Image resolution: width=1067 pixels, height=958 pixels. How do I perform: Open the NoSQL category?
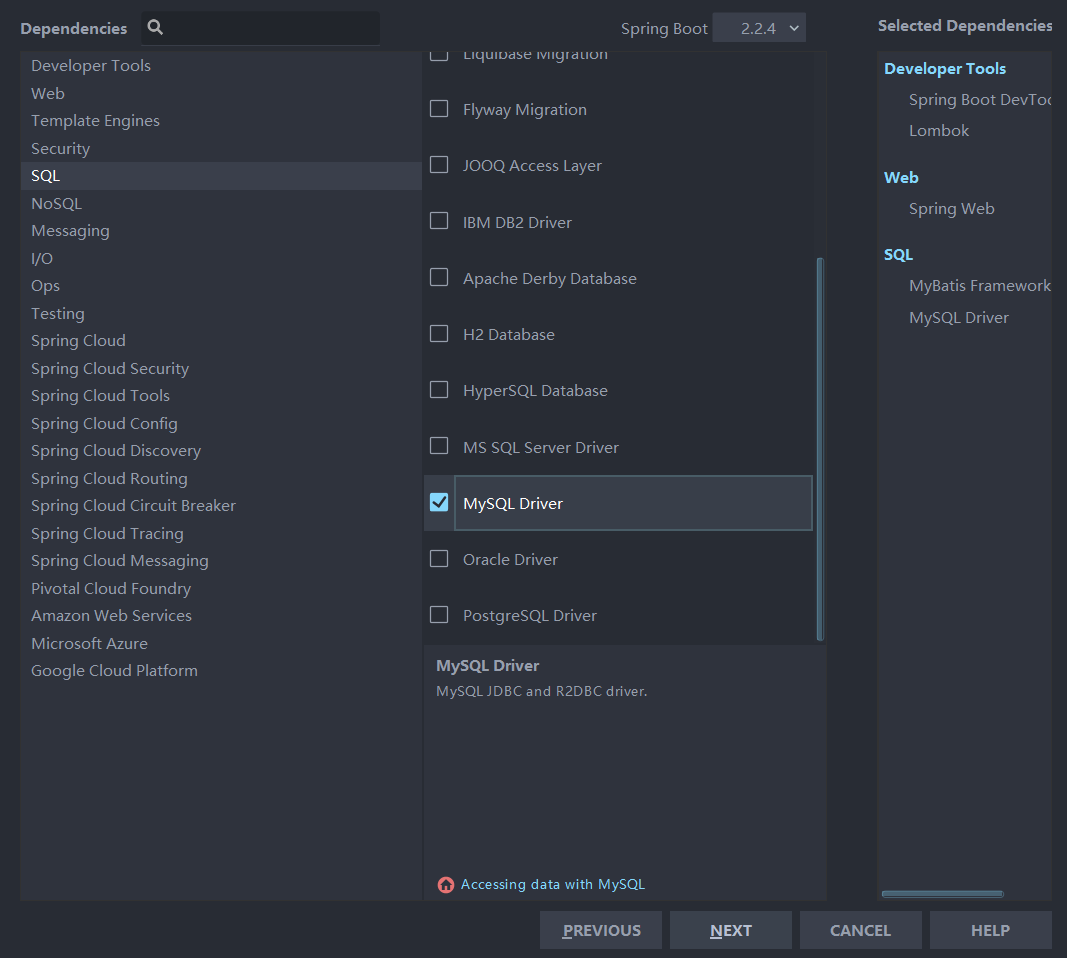[x=221, y=203]
